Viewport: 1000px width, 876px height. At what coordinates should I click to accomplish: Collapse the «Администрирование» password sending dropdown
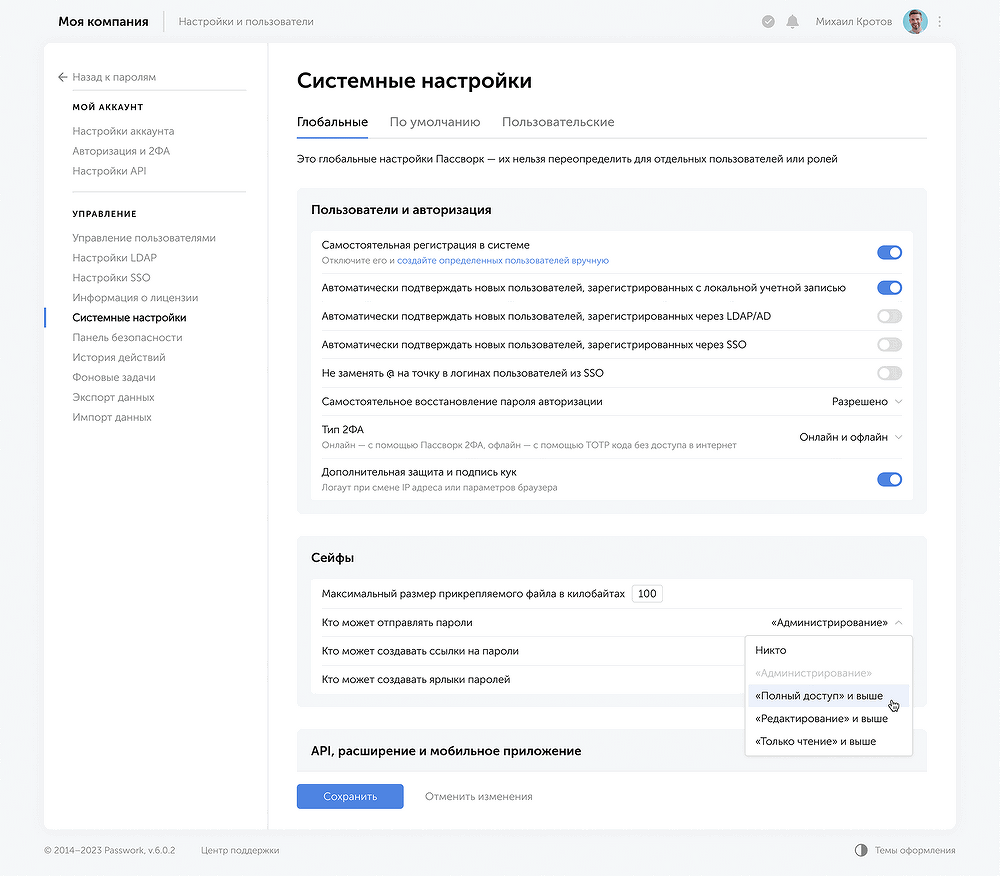(836, 623)
